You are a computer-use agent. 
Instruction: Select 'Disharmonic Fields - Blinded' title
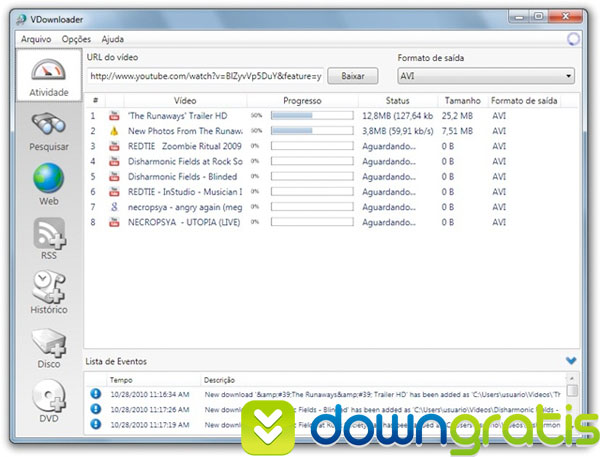[183, 177]
